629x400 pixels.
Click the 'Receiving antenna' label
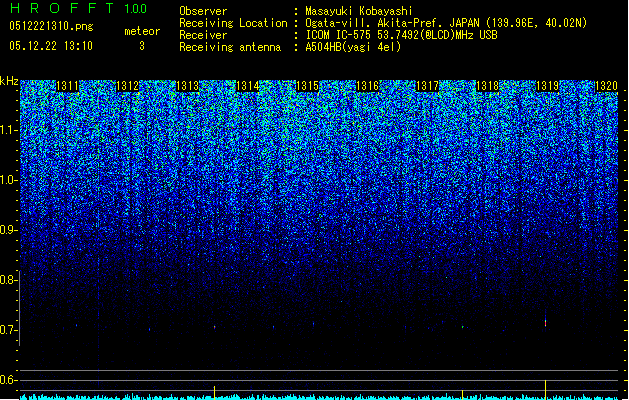(x=230, y=47)
